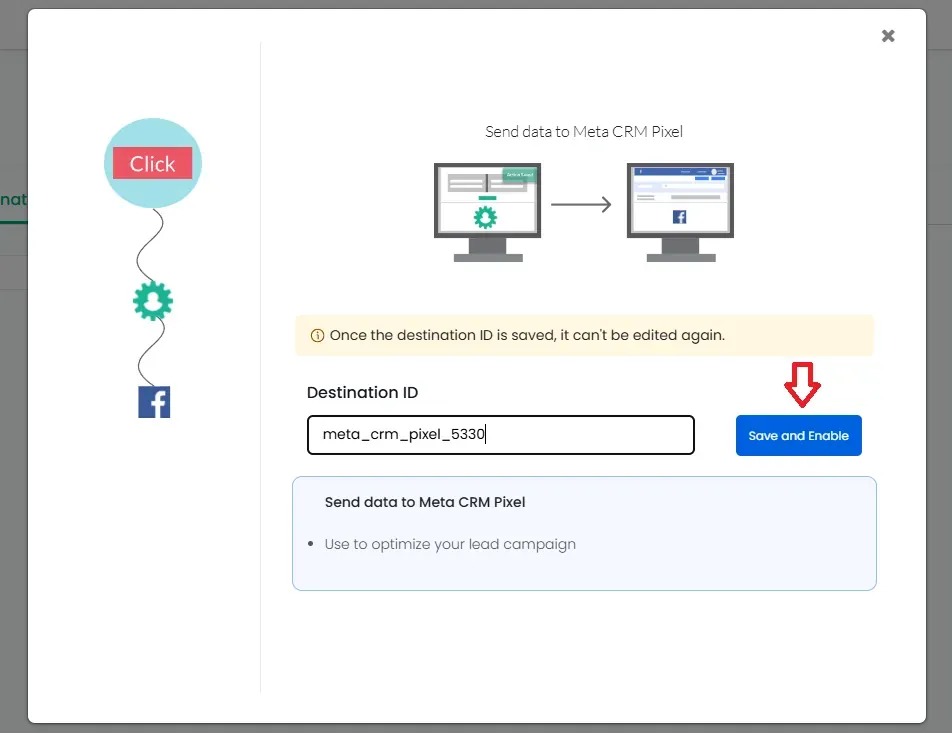The width and height of the screenshot is (952, 733).
Task: Click the 'Destination ID' label
Action: click(362, 392)
